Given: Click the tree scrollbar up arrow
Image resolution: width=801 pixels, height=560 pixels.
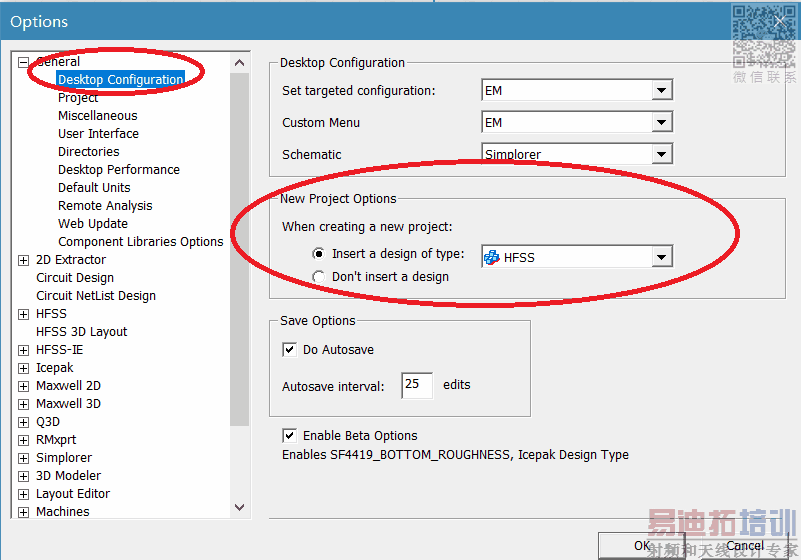Looking at the screenshot, I should click(239, 63).
